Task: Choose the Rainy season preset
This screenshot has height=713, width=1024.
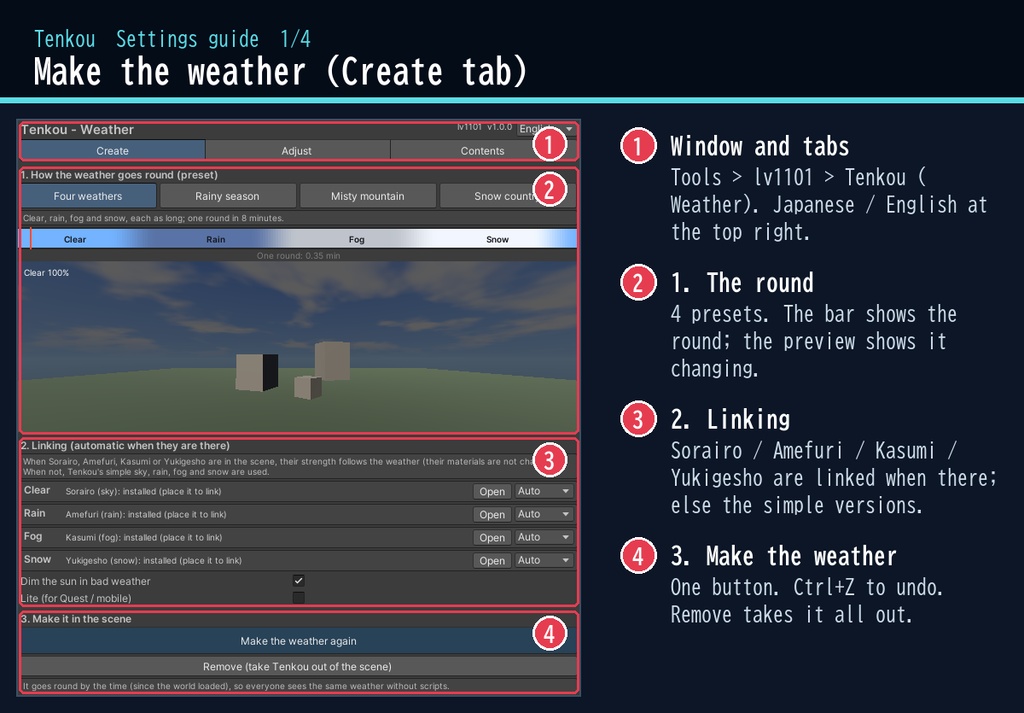Action: click(x=227, y=196)
